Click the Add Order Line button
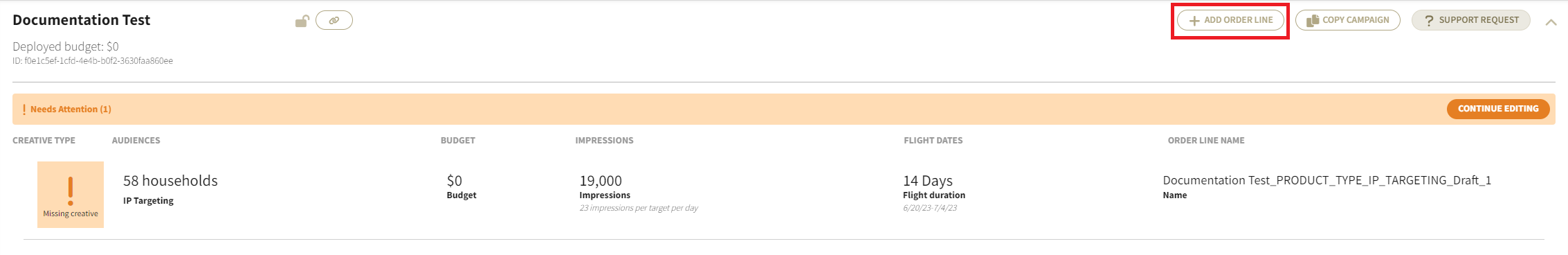 1230,20
